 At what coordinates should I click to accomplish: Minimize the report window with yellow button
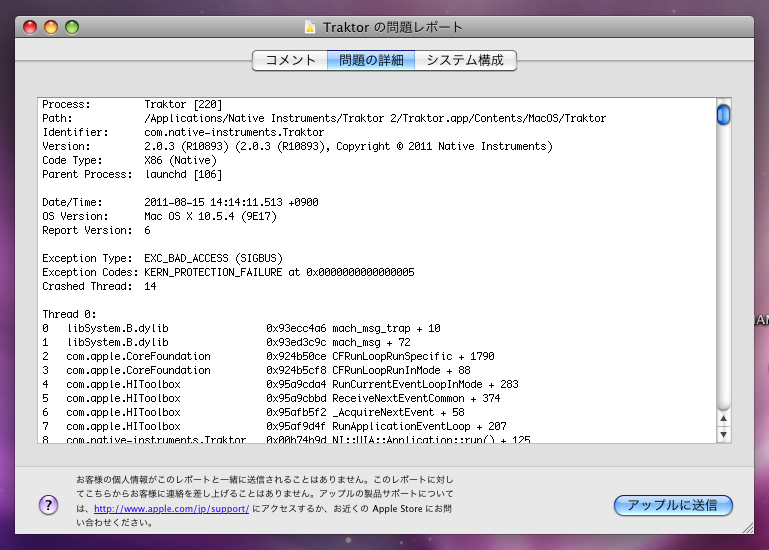(51, 27)
